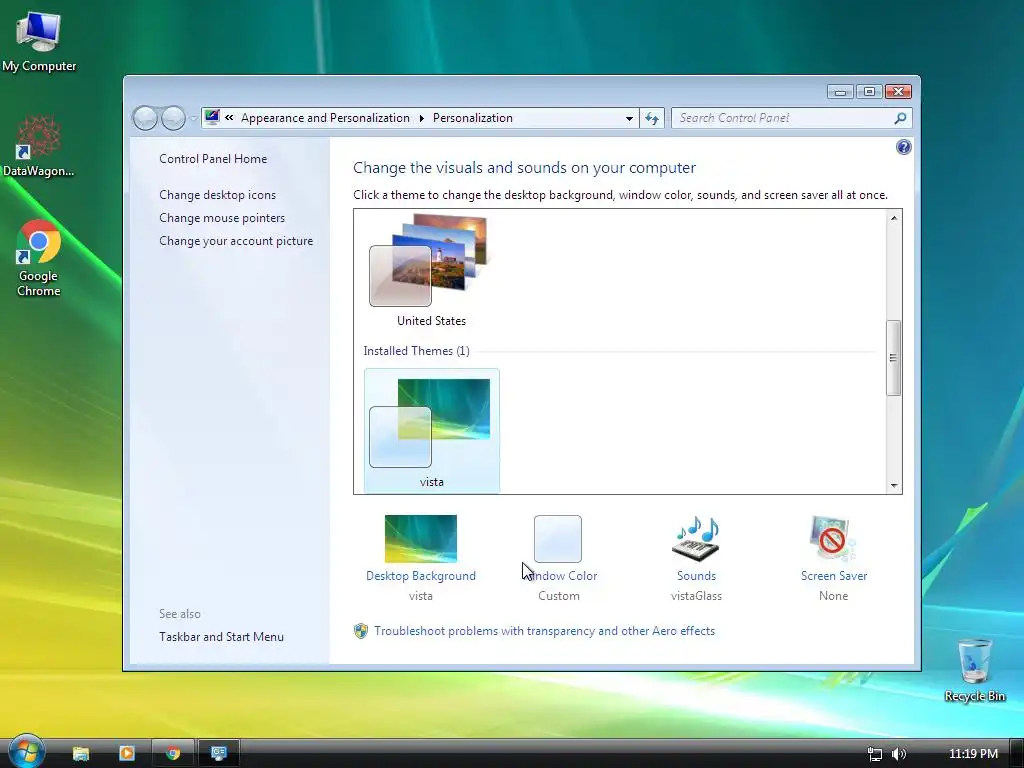Open the My Computer desktop icon
The image size is (1024, 768).
39,42
